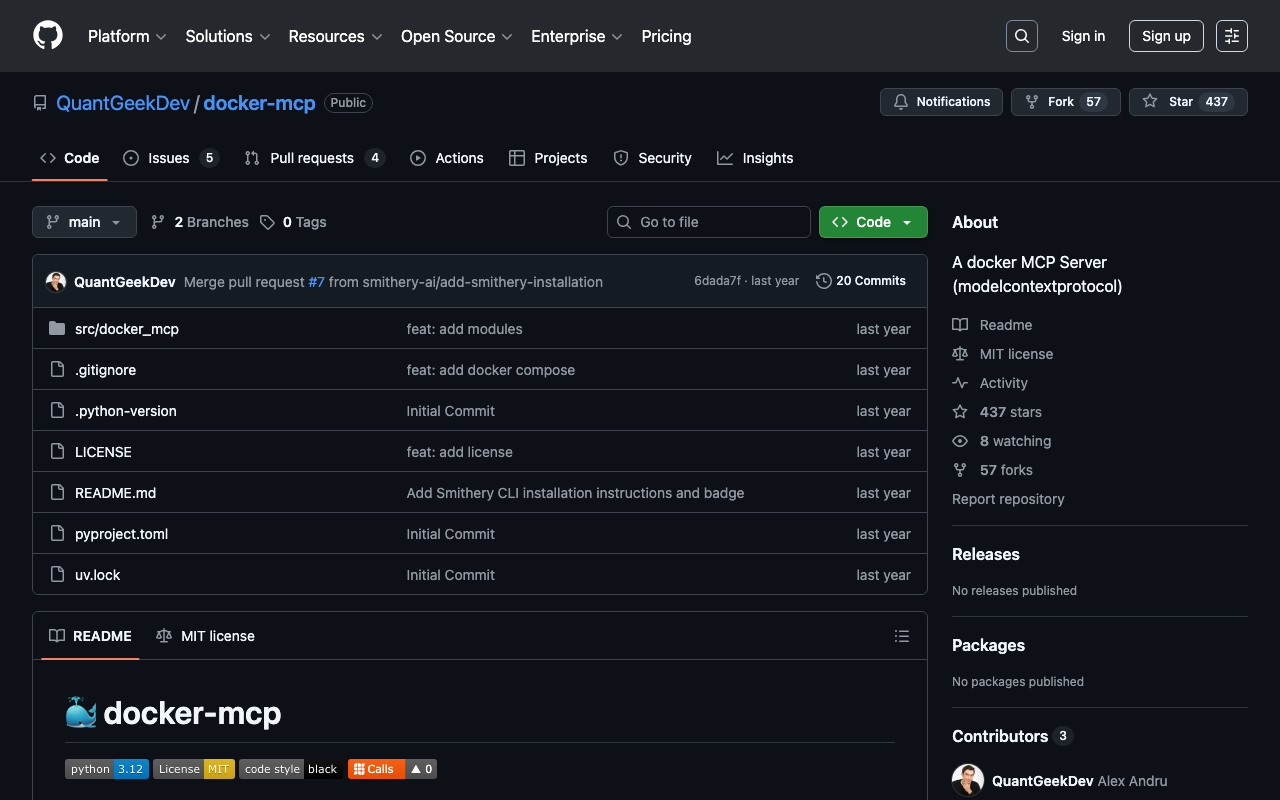Open the pyproject.toml file

[121, 534]
